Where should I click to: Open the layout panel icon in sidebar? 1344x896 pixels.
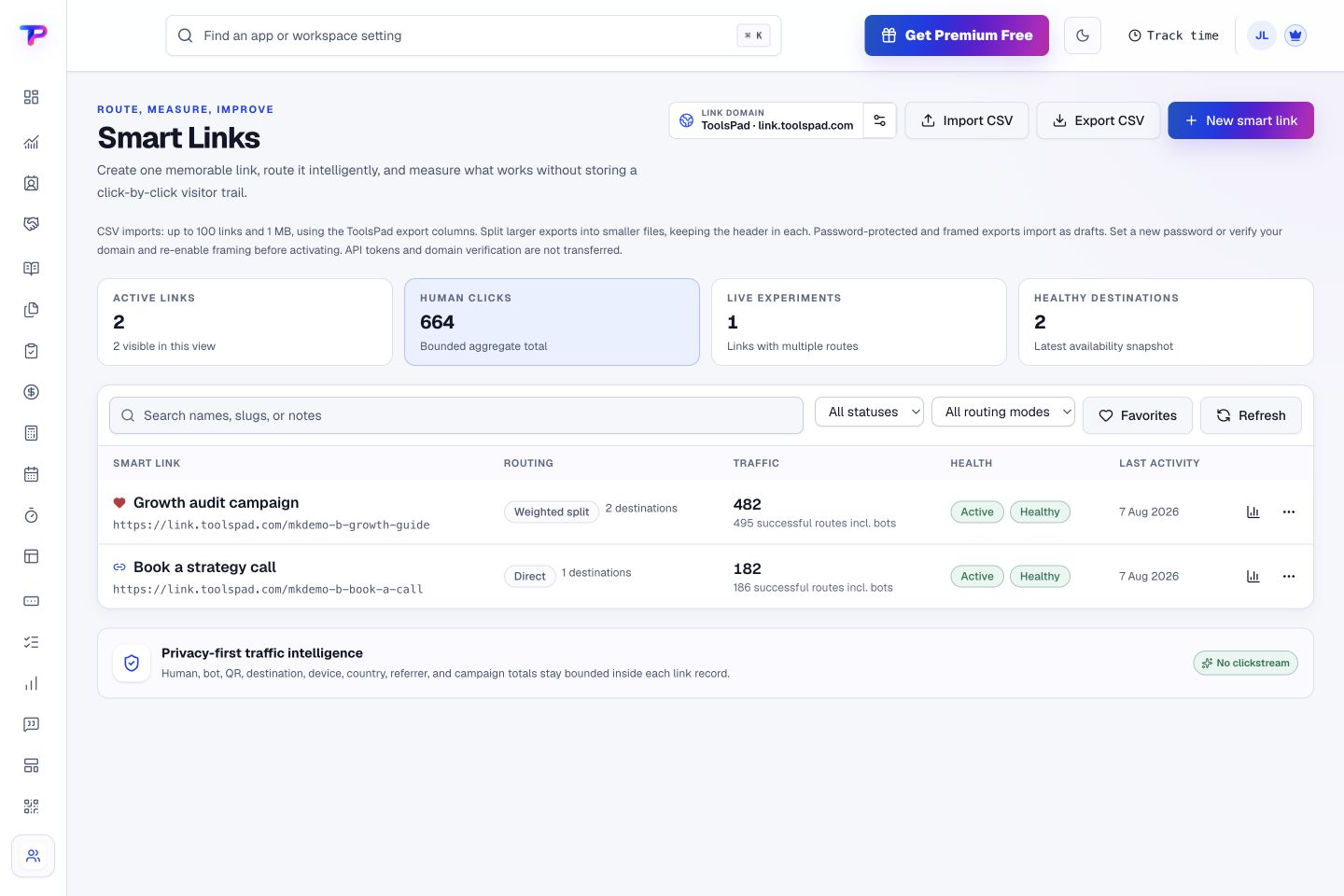(x=31, y=556)
